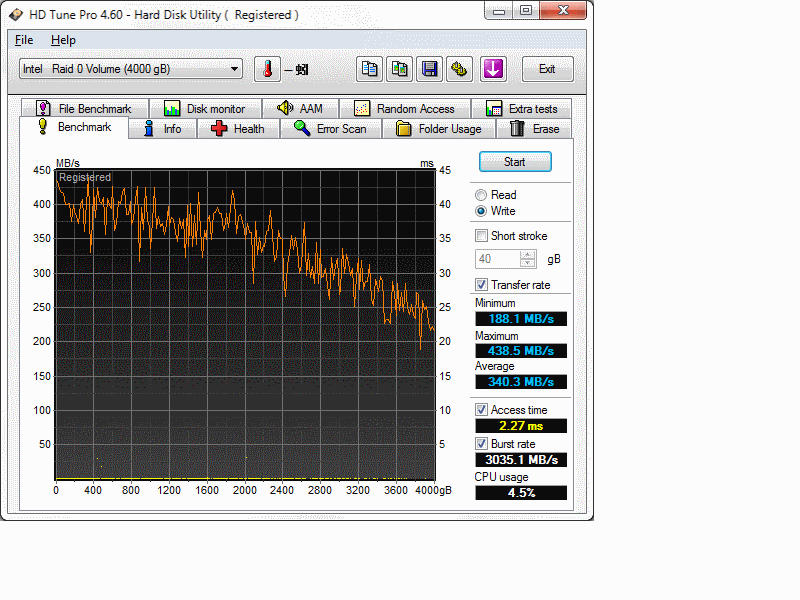Open the Info tab
This screenshot has width=800, height=600.
pyautogui.click(x=162, y=129)
